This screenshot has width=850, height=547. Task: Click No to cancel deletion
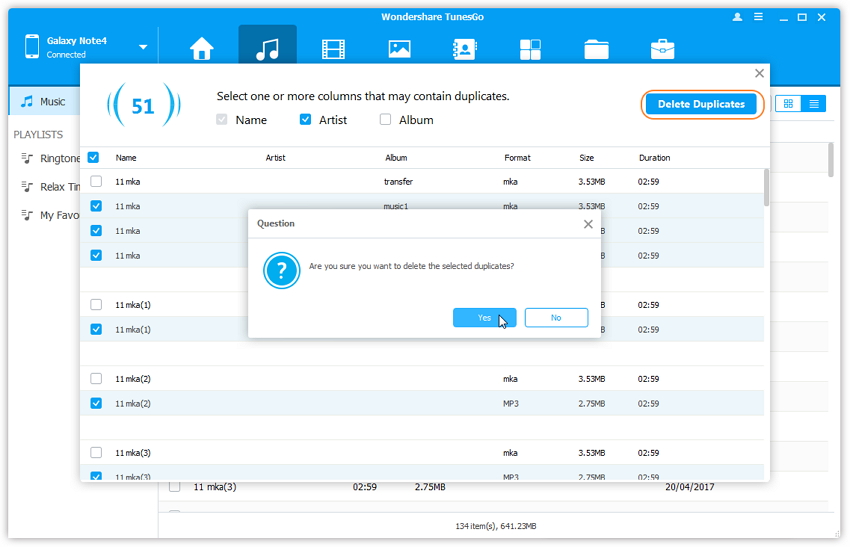556,318
